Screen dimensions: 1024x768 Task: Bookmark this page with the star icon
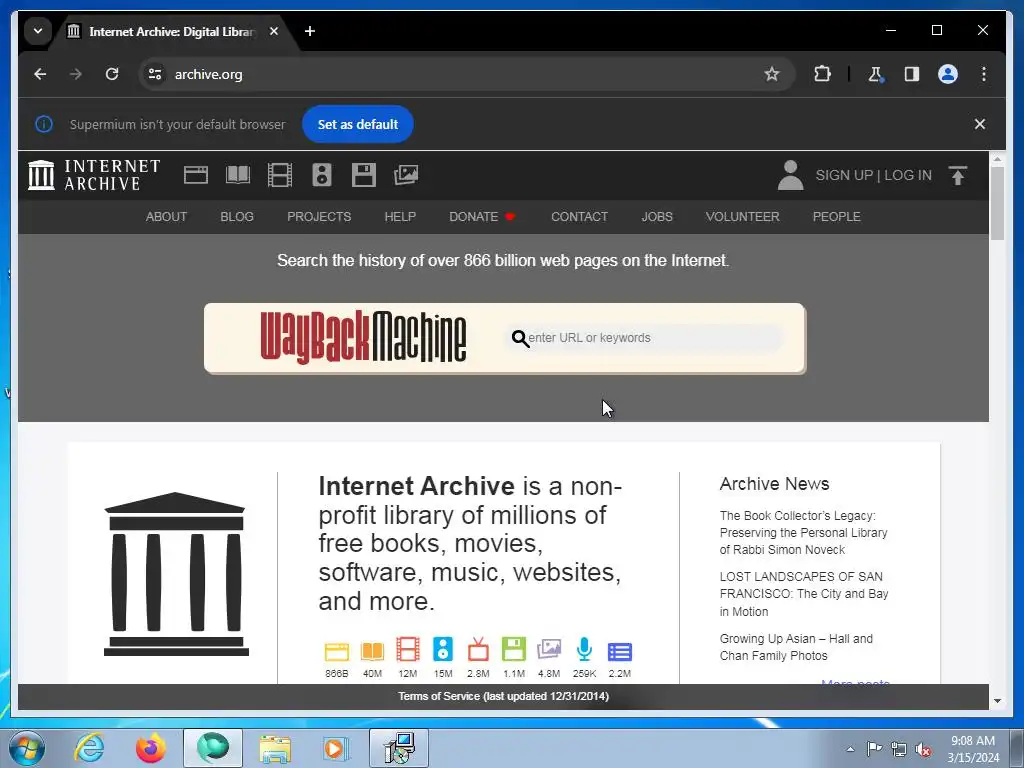(772, 74)
